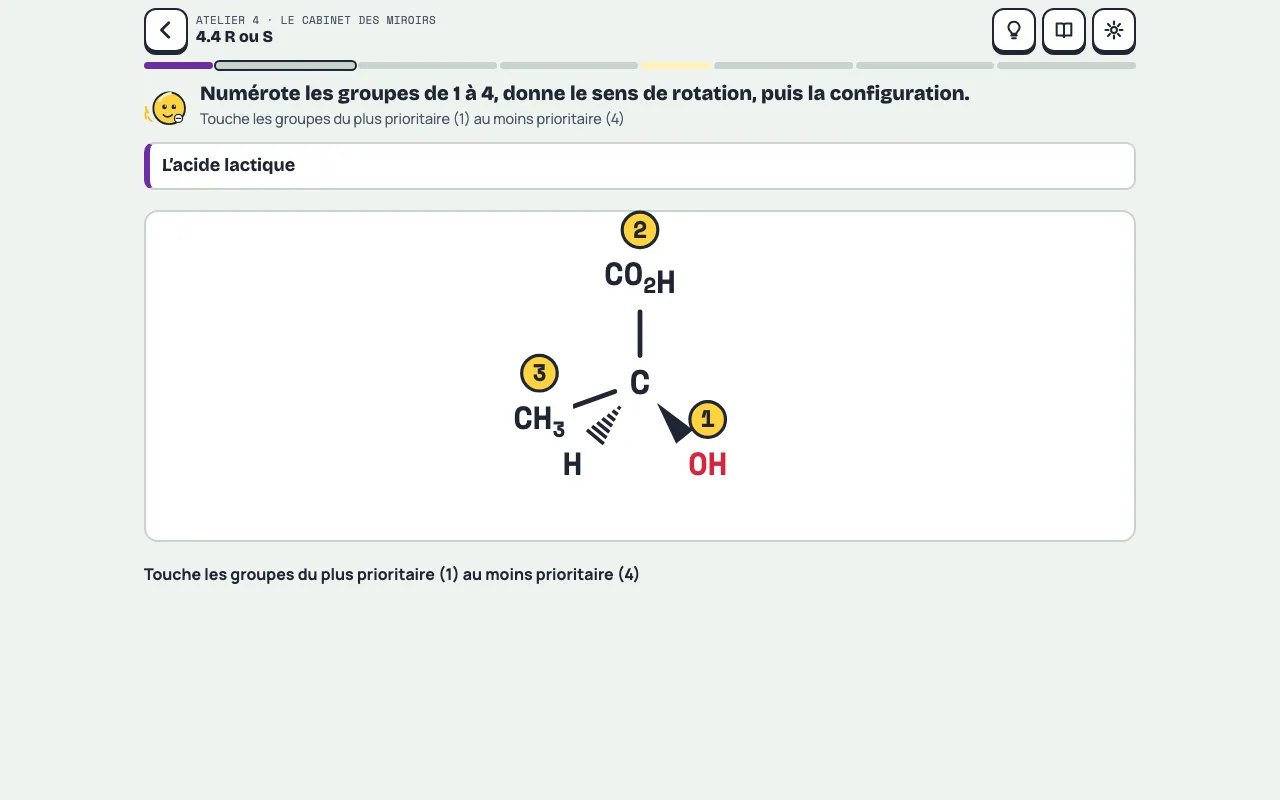
Task: Click the last grey progress segment
Action: tap(1066, 66)
